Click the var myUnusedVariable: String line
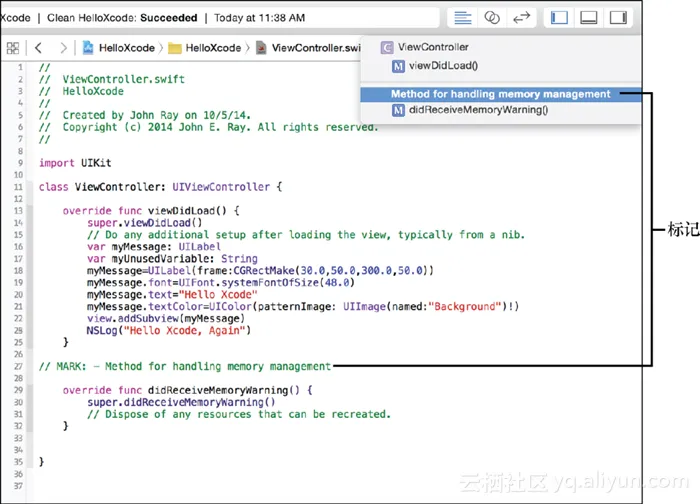The image size is (700, 504). tap(172, 259)
